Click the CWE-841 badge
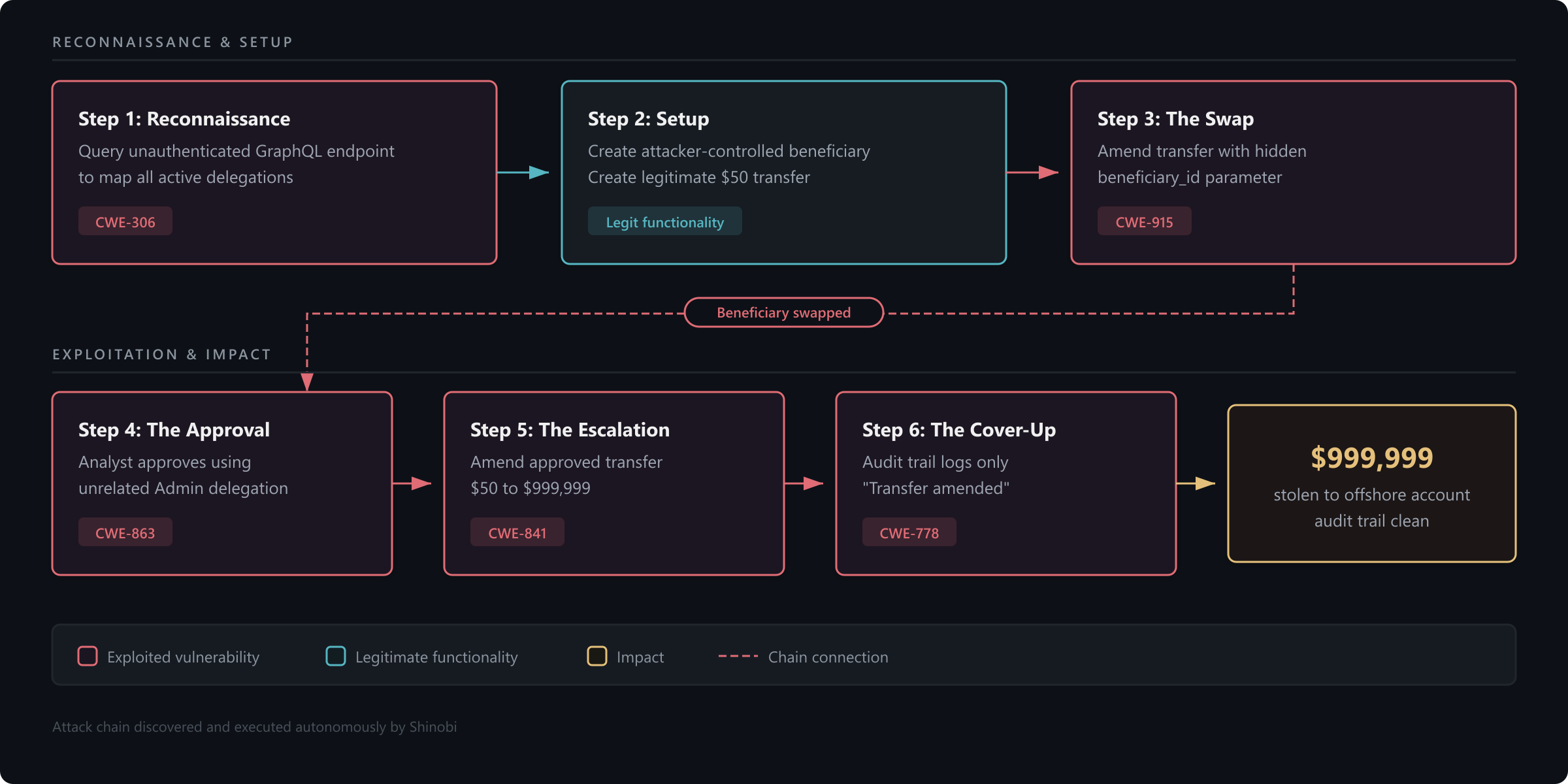This screenshot has height=784, width=1568. click(517, 532)
